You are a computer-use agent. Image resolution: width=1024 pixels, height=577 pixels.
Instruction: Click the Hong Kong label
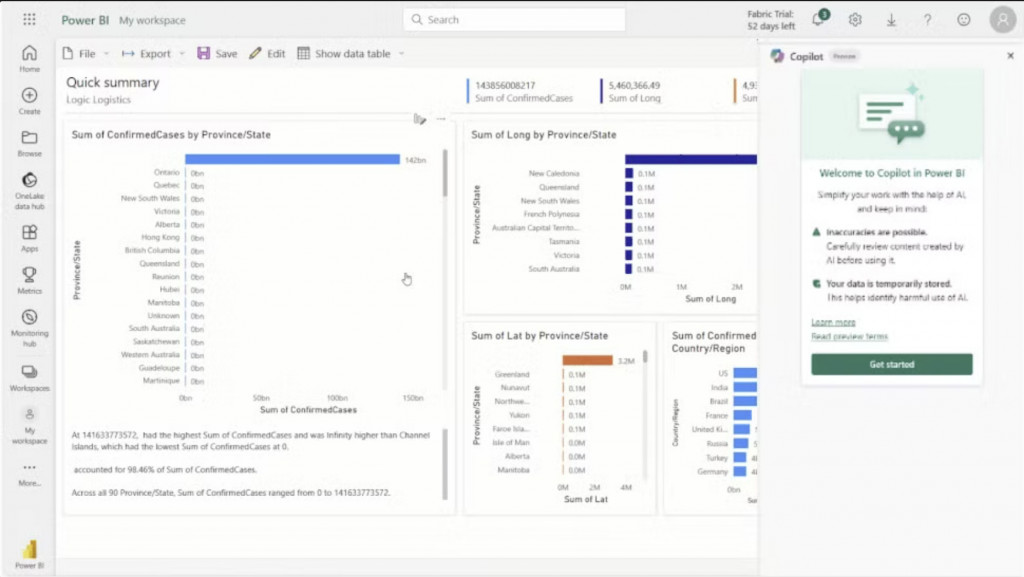pyautogui.click(x=160, y=238)
